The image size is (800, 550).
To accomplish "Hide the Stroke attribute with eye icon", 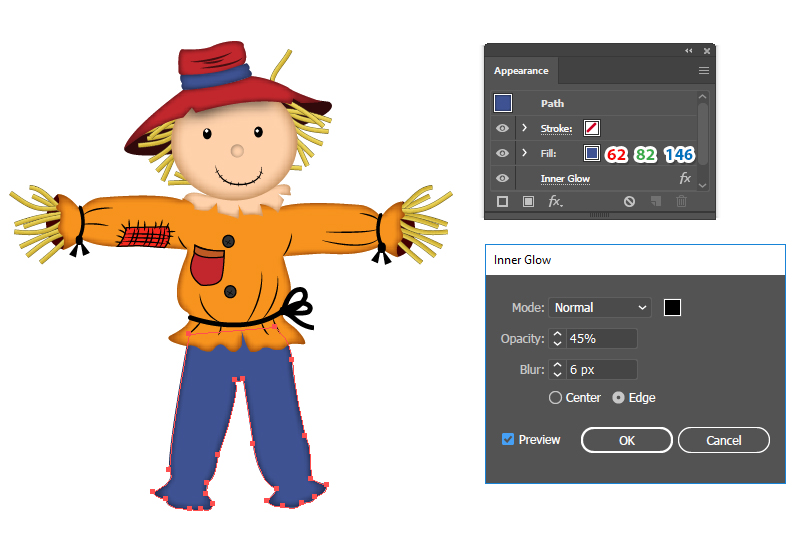I will [x=502, y=128].
